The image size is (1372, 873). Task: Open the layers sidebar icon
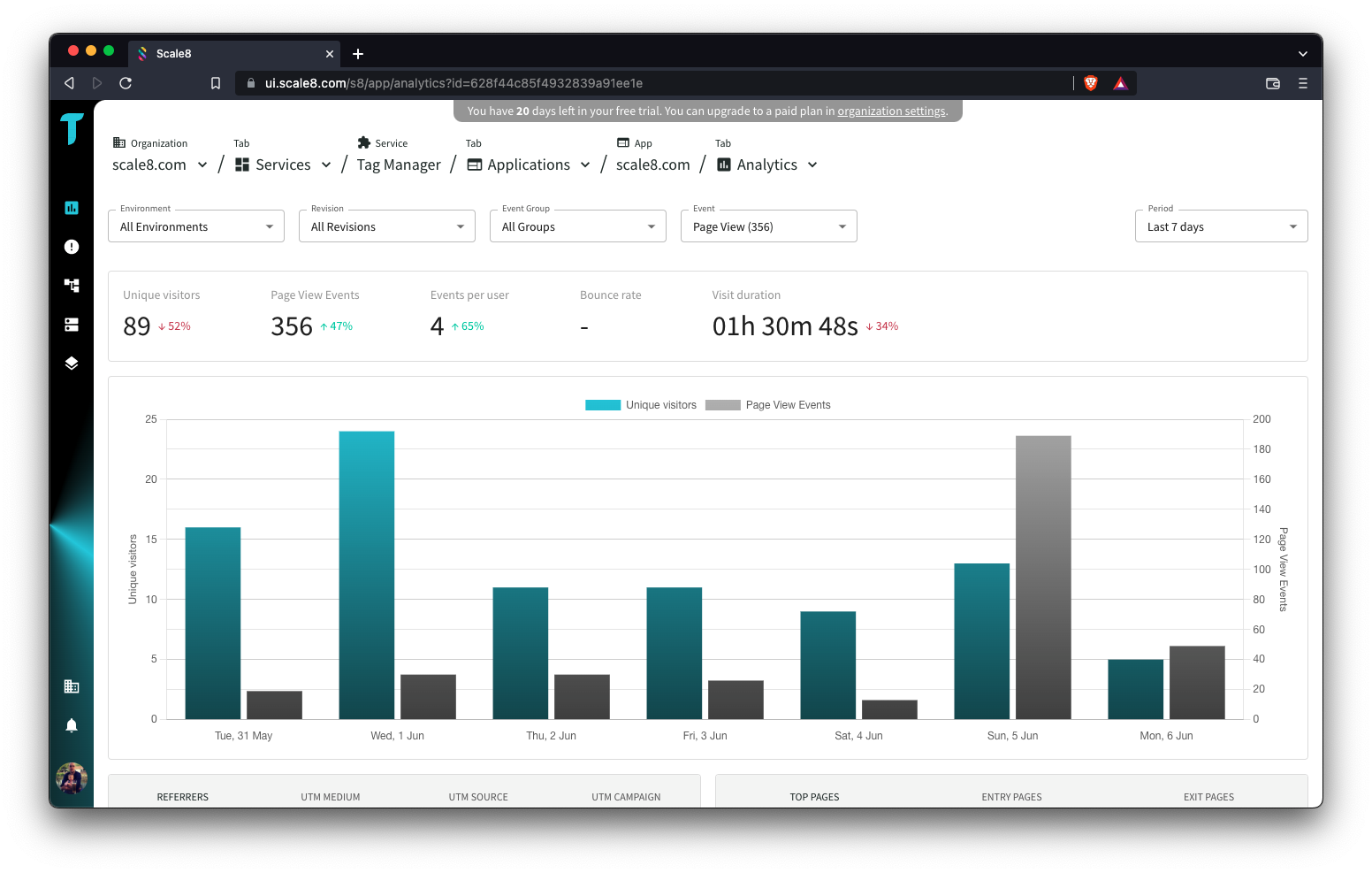pyautogui.click(x=72, y=364)
